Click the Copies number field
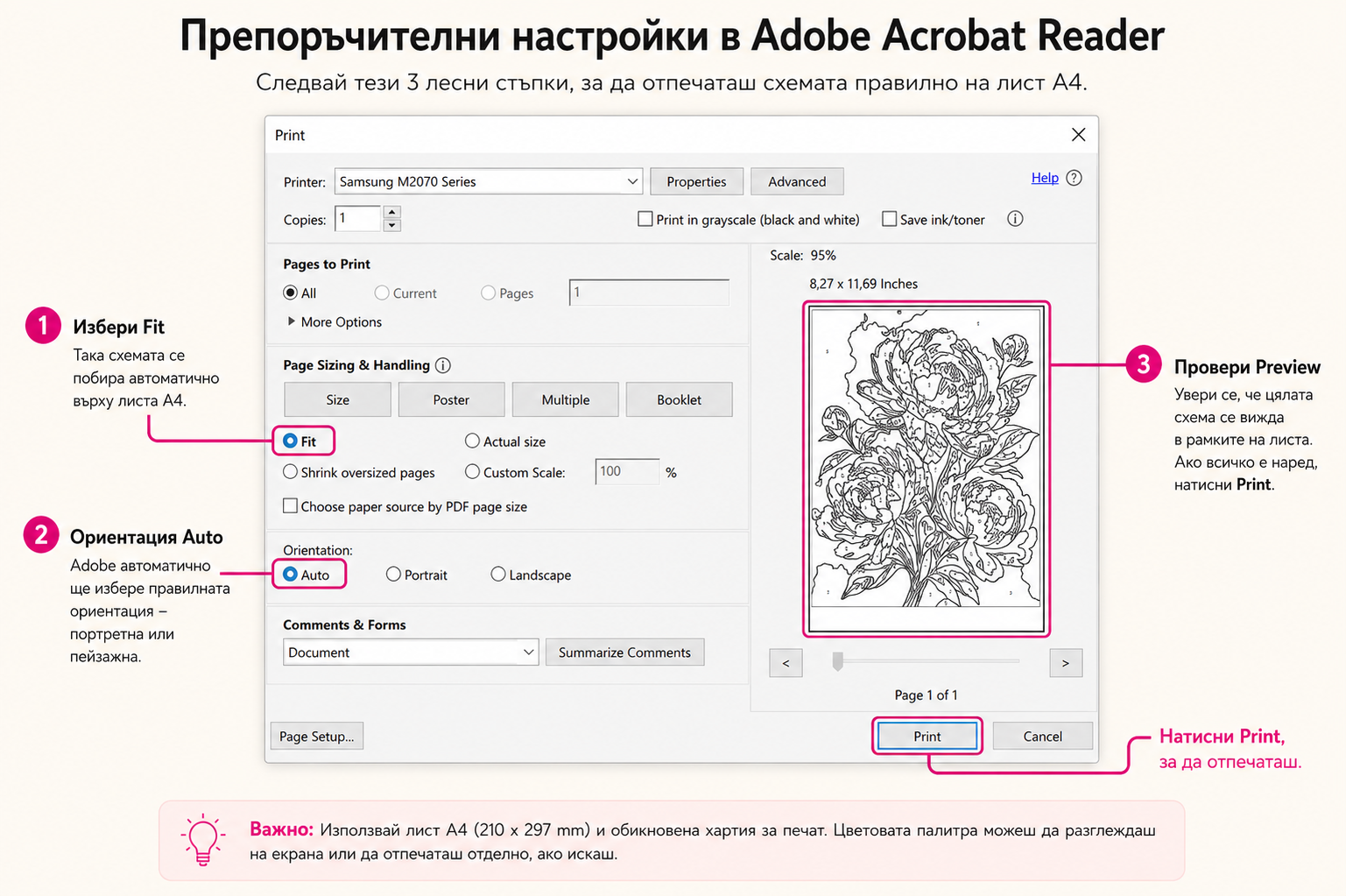This screenshot has width=1346, height=896. click(x=358, y=218)
